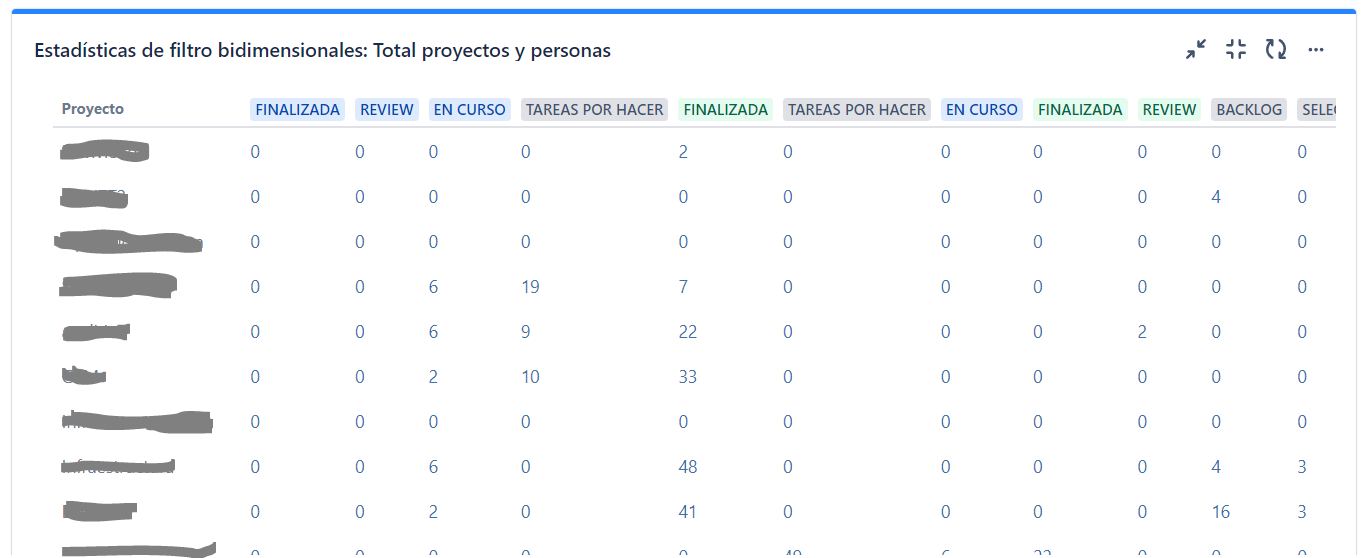Screen dimensions: 1372x558
Task: Open the count 2 in the 22 row's REVIEW column
Action: point(1142,332)
